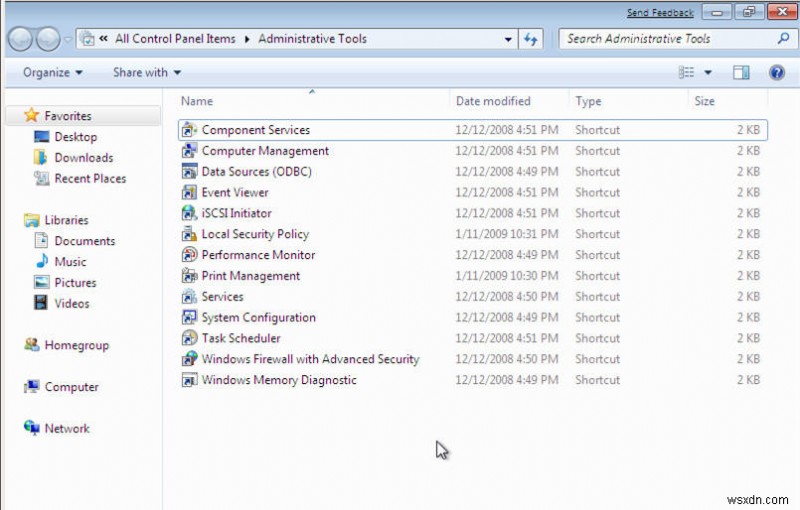Click the Desktop icon in Favorites
The image size is (800, 510).
point(41,137)
